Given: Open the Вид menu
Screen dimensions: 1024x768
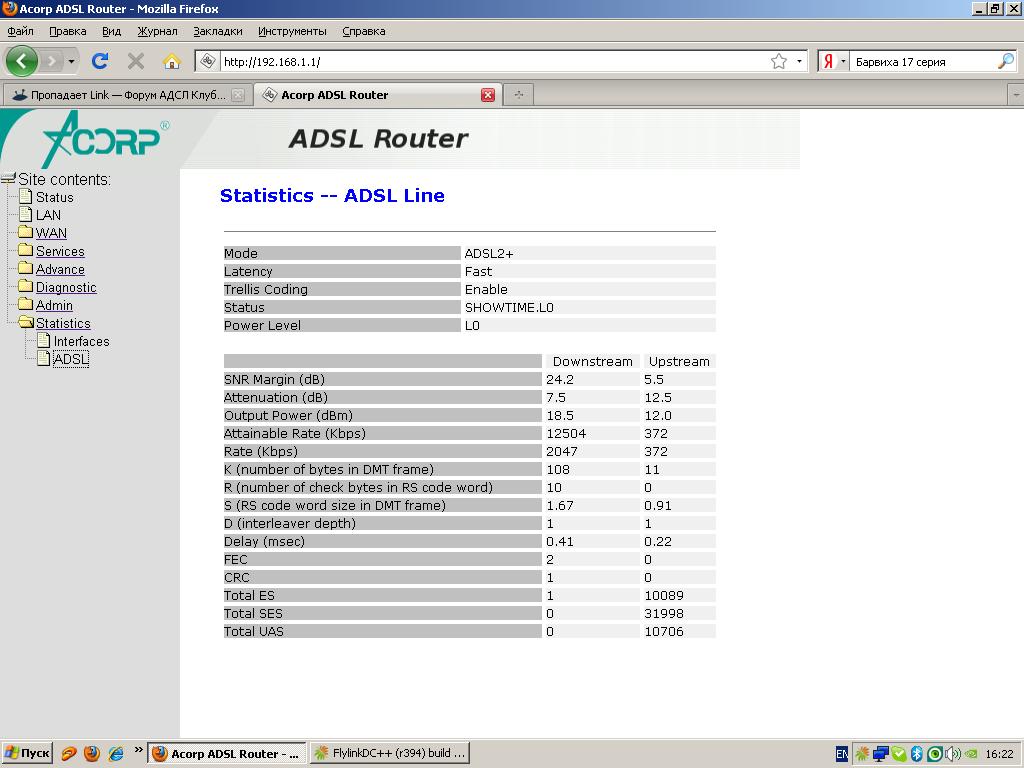Looking at the screenshot, I should (x=112, y=31).
